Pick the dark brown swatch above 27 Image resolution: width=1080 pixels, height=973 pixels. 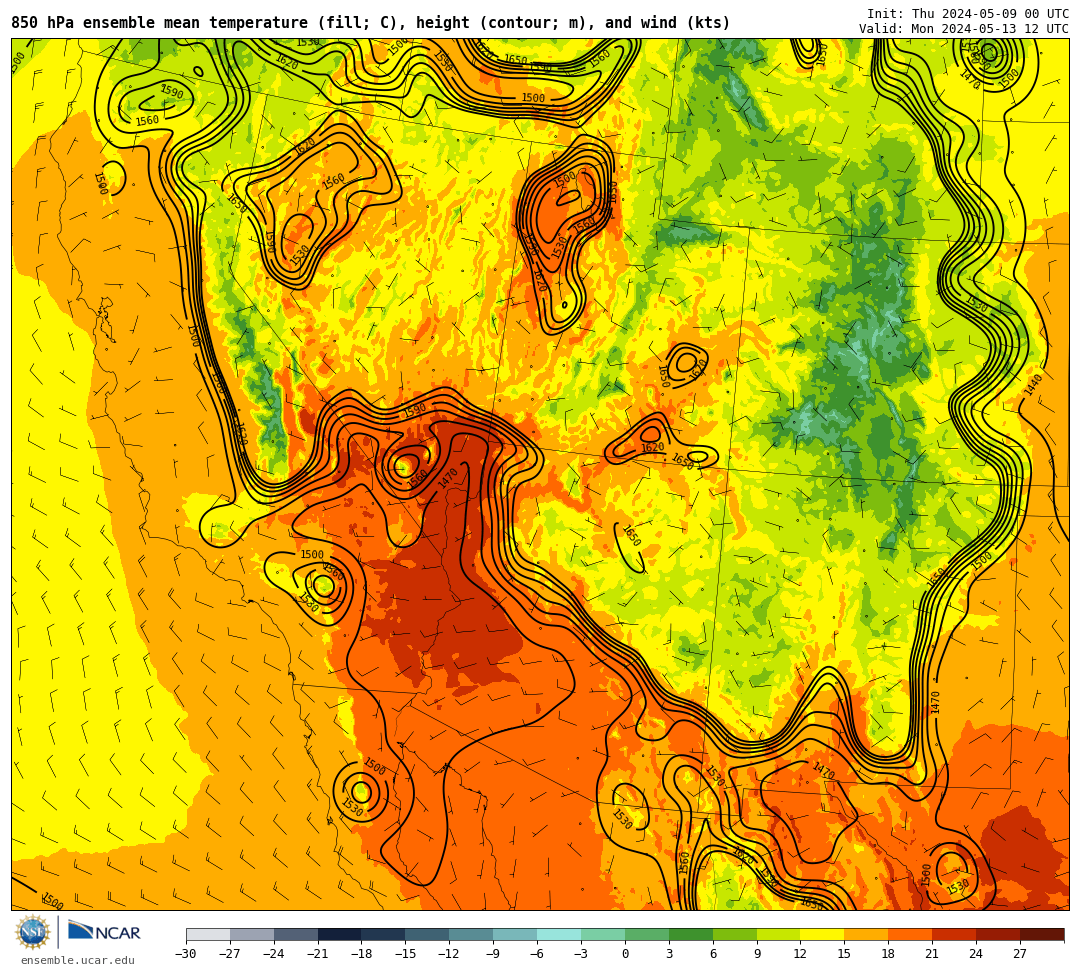[1042, 934]
